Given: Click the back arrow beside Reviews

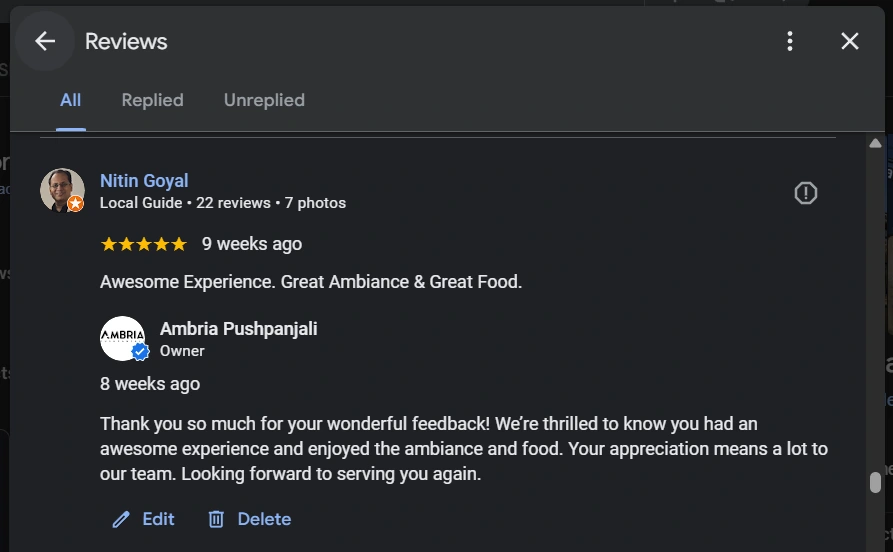Looking at the screenshot, I should (45, 41).
